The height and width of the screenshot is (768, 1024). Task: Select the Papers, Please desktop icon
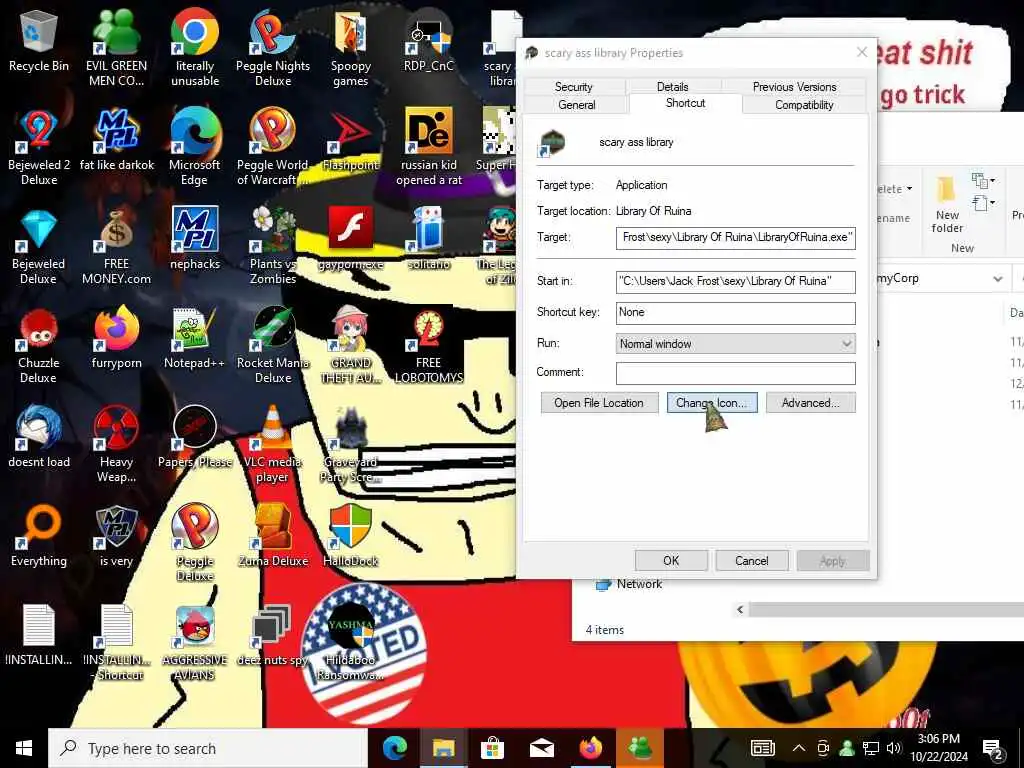click(x=195, y=438)
